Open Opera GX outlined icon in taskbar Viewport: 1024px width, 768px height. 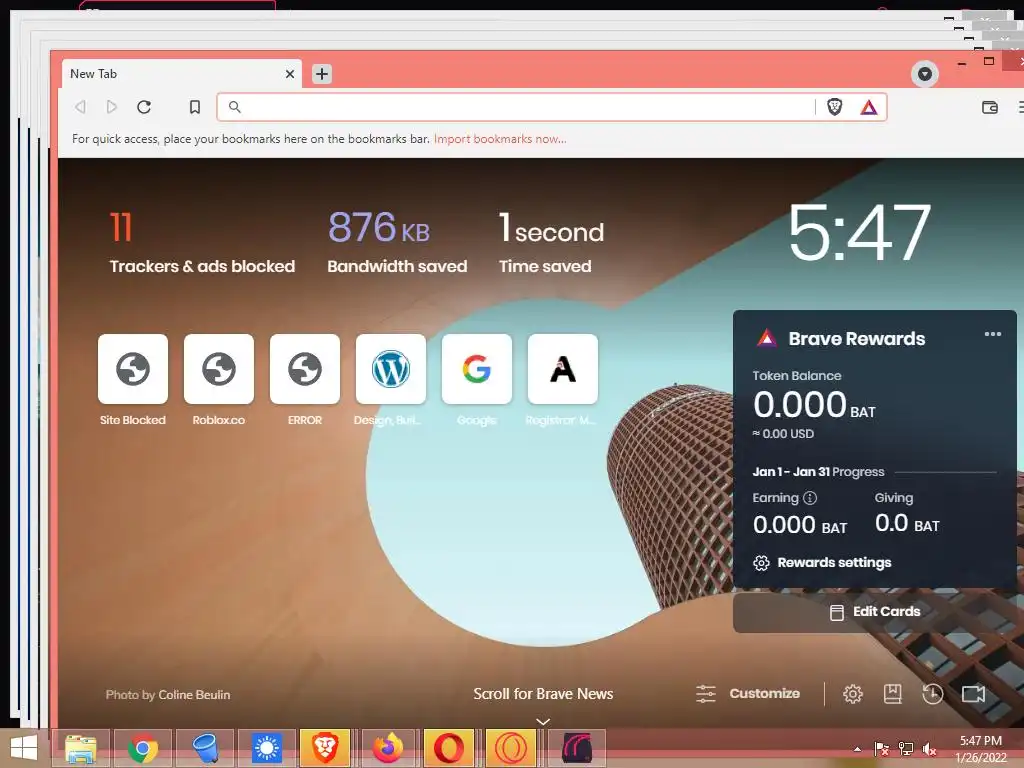click(512, 748)
